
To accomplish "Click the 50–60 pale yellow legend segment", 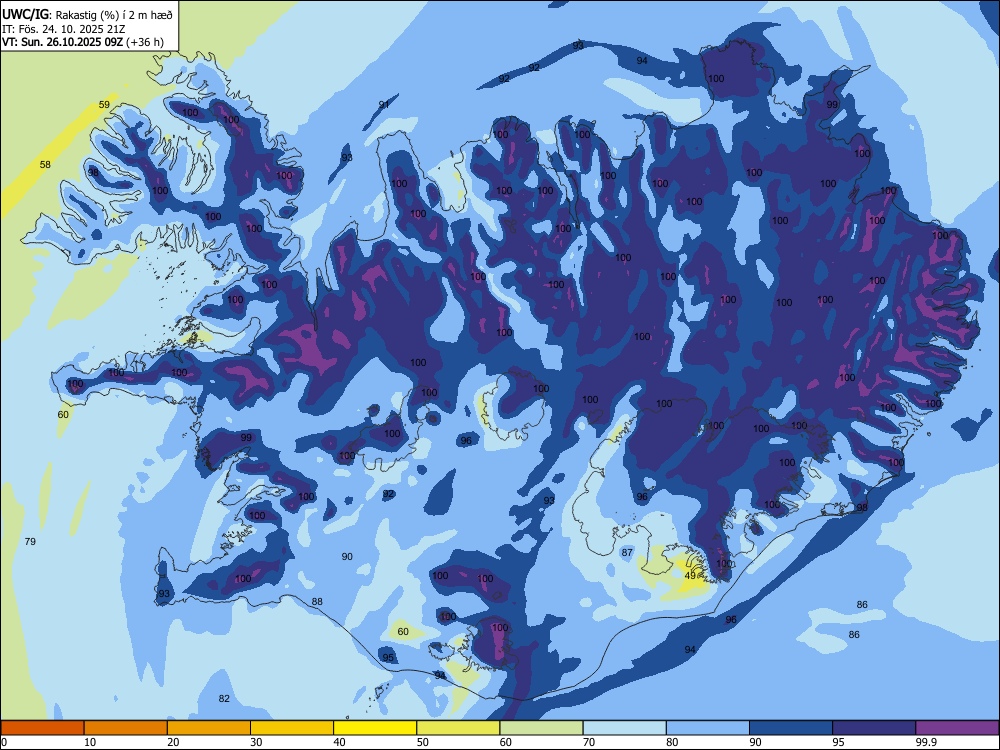I will pyautogui.click(x=458, y=728).
